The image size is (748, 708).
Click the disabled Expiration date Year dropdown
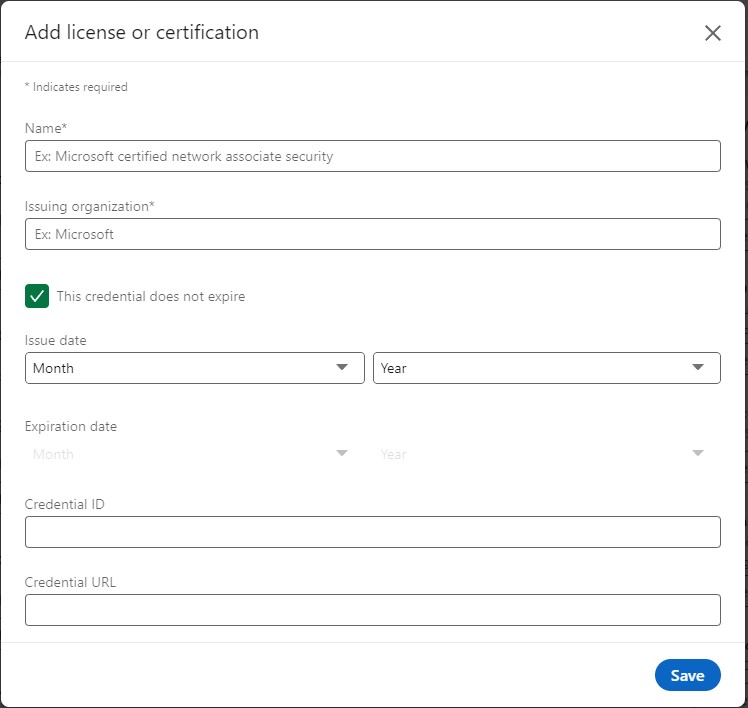click(547, 454)
